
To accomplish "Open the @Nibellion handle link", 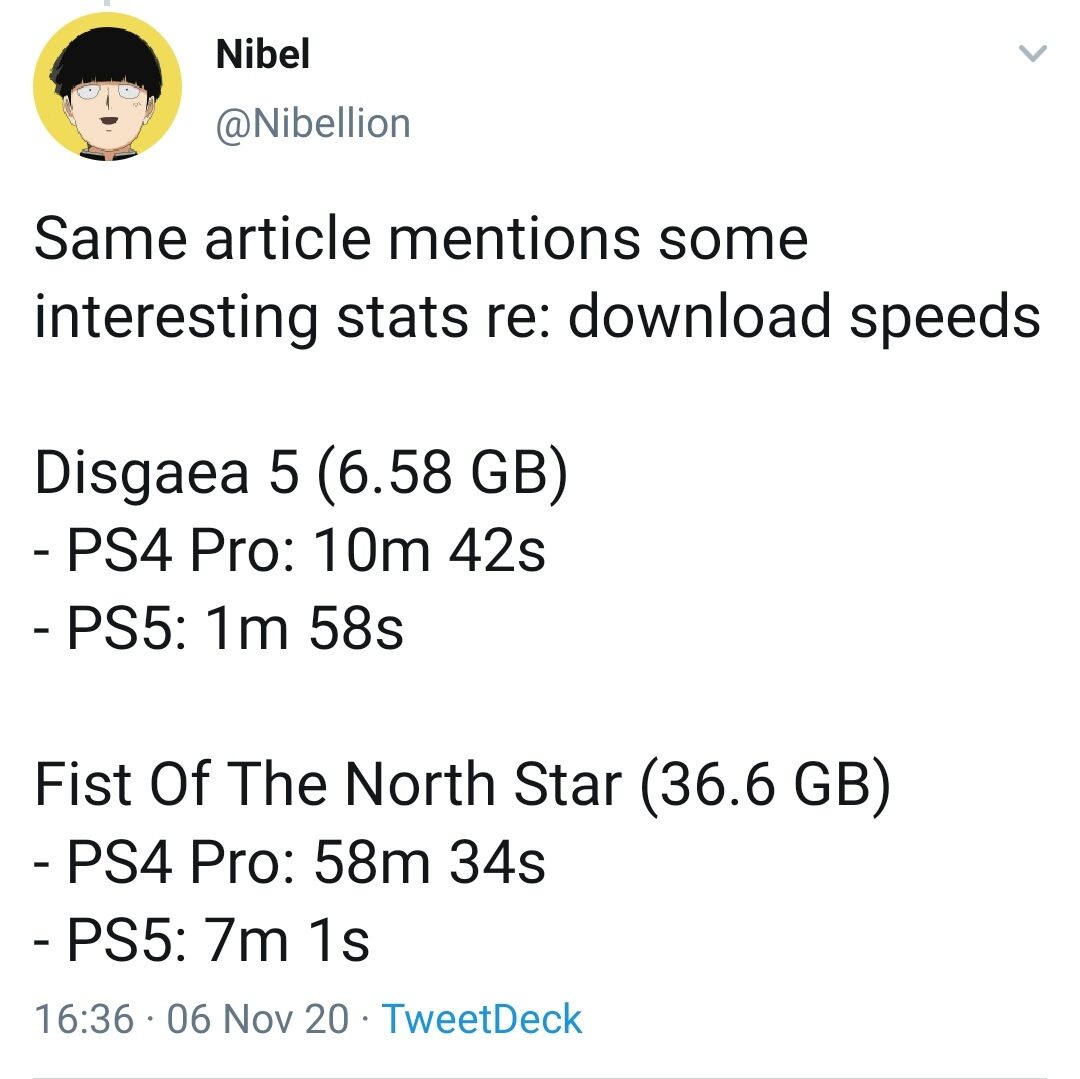I will pos(313,123).
